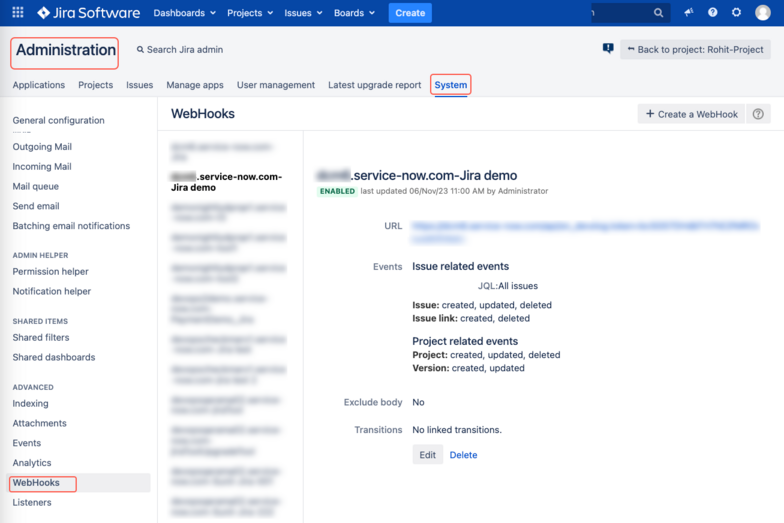
Task: Open the Mail queue page
Action: point(36,186)
